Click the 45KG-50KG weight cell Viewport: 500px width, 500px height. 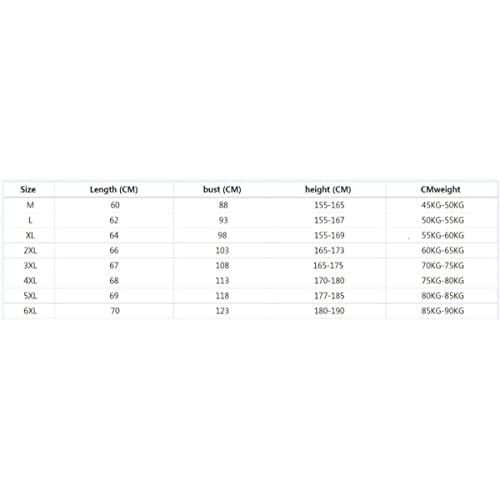(x=442, y=205)
